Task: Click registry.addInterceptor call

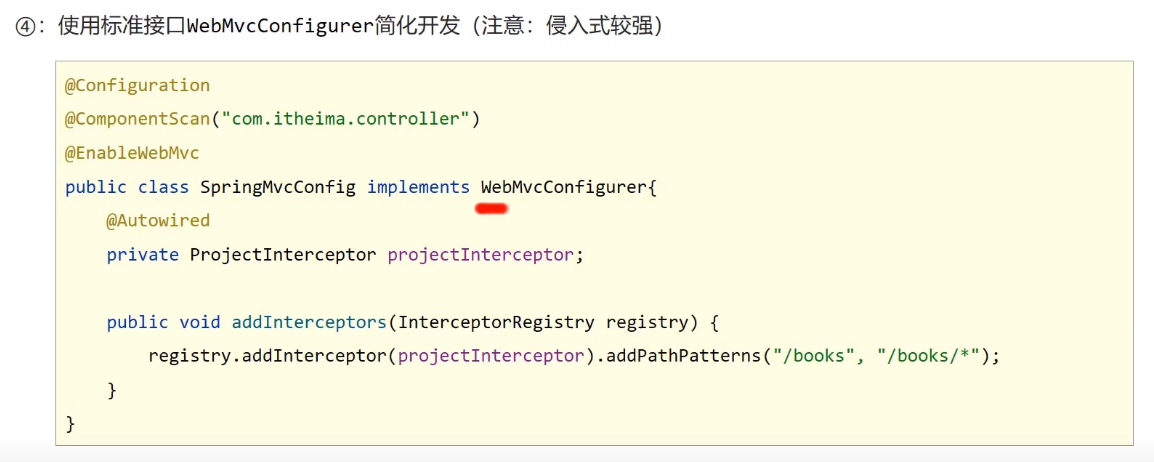Action: click(x=268, y=356)
